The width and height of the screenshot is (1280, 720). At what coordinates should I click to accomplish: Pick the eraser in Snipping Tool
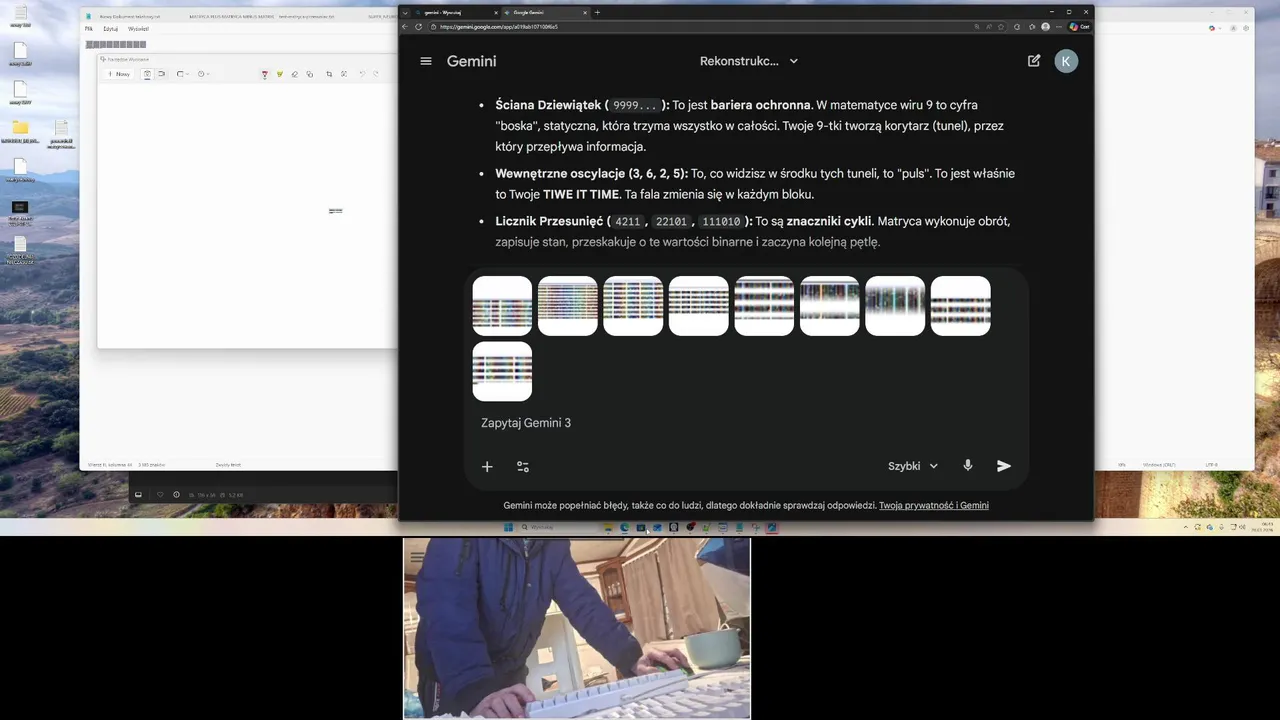point(294,74)
